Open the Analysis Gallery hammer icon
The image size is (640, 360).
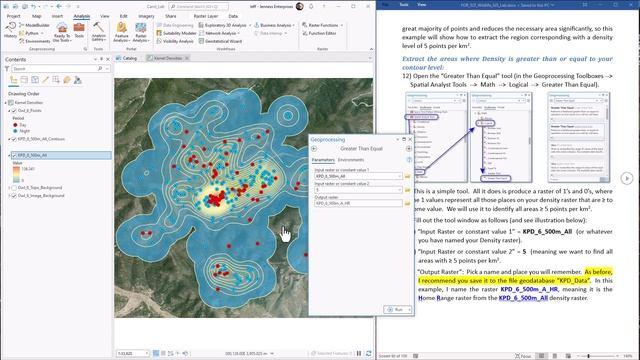(x=98, y=32)
